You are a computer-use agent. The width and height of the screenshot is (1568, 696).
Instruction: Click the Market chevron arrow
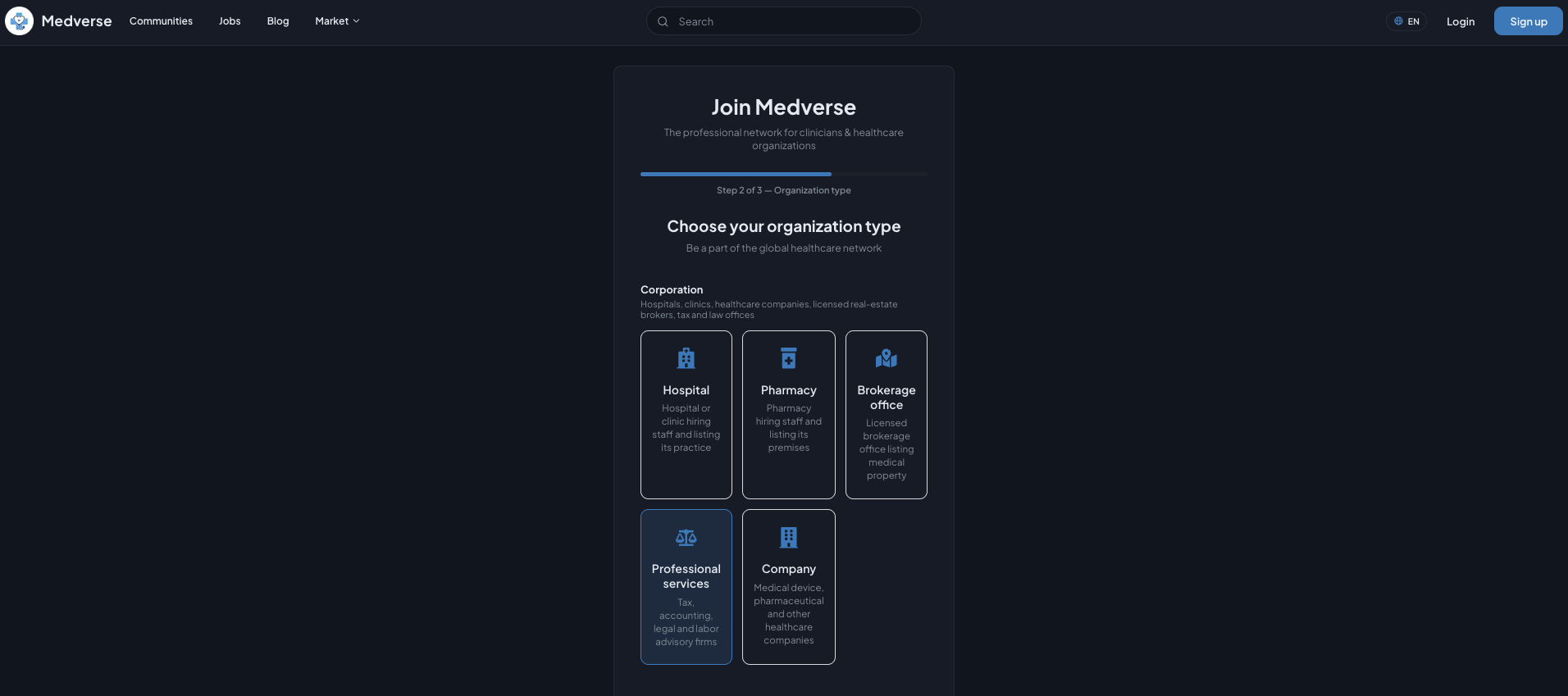tap(356, 21)
